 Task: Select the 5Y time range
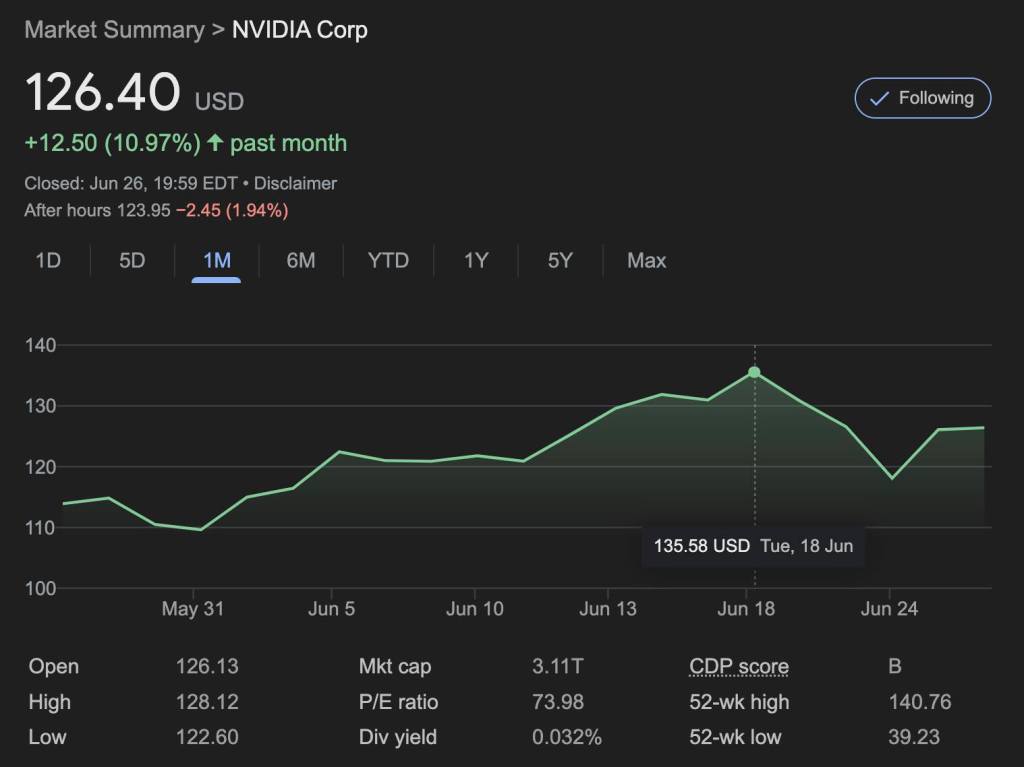tap(560, 261)
